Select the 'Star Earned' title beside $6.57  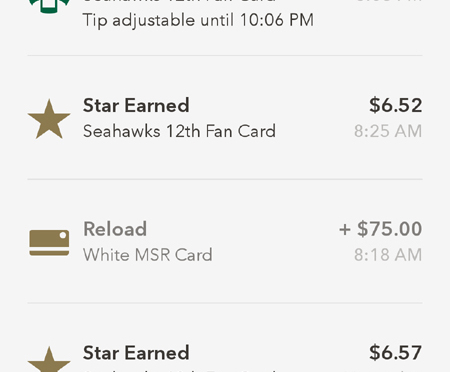coord(136,353)
